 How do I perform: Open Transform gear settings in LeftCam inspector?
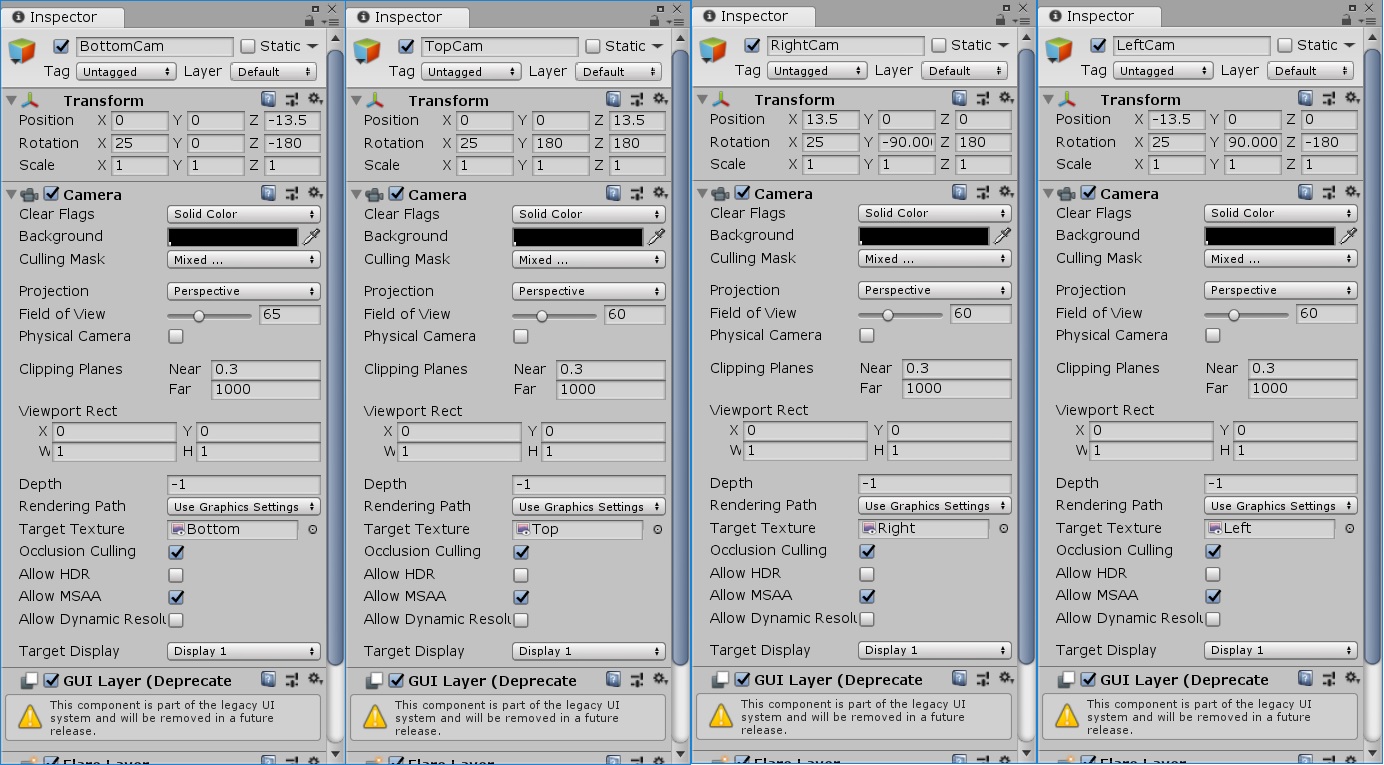[1352, 98]
